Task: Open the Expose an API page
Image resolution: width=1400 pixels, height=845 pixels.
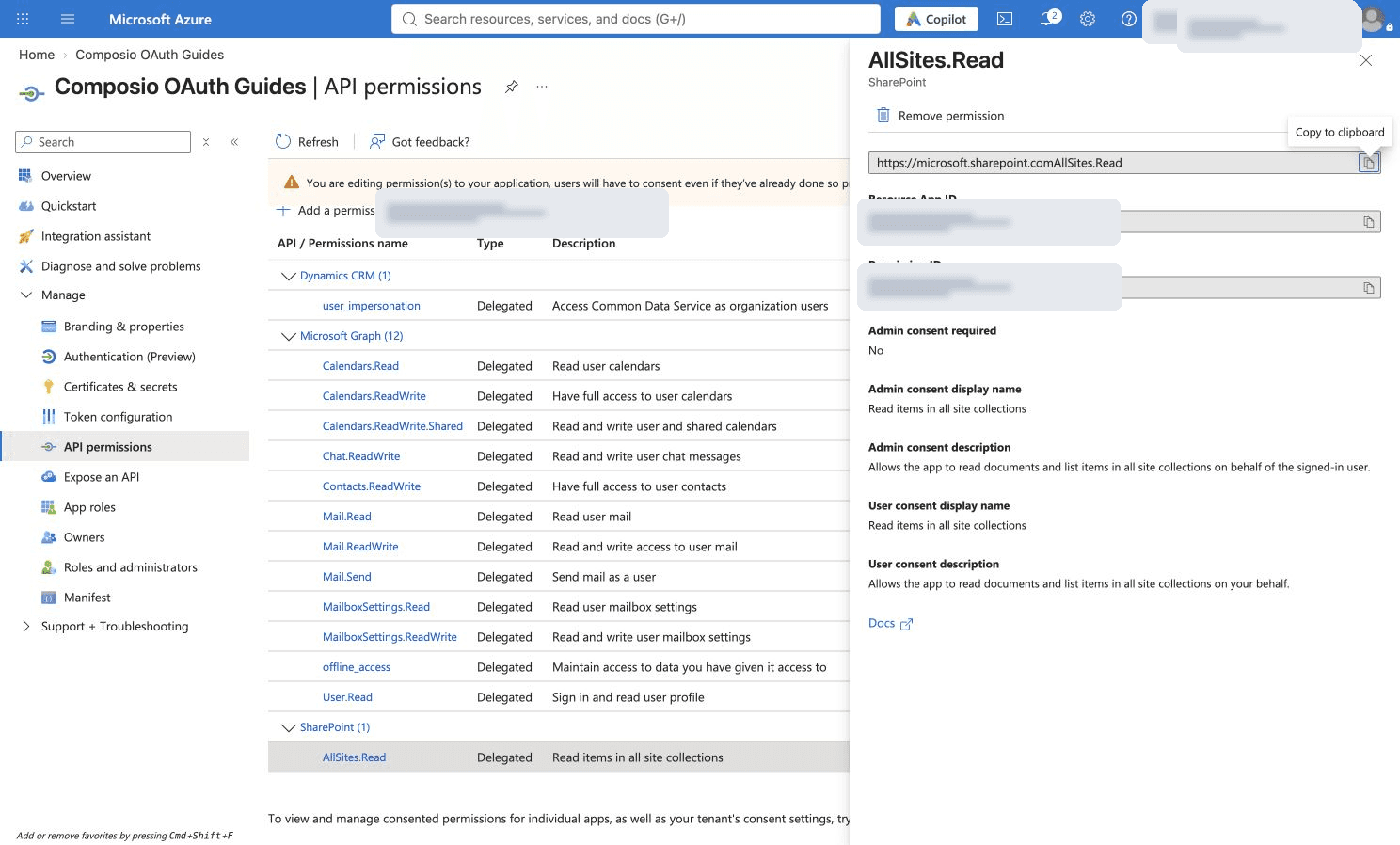Action: (102, 477)
